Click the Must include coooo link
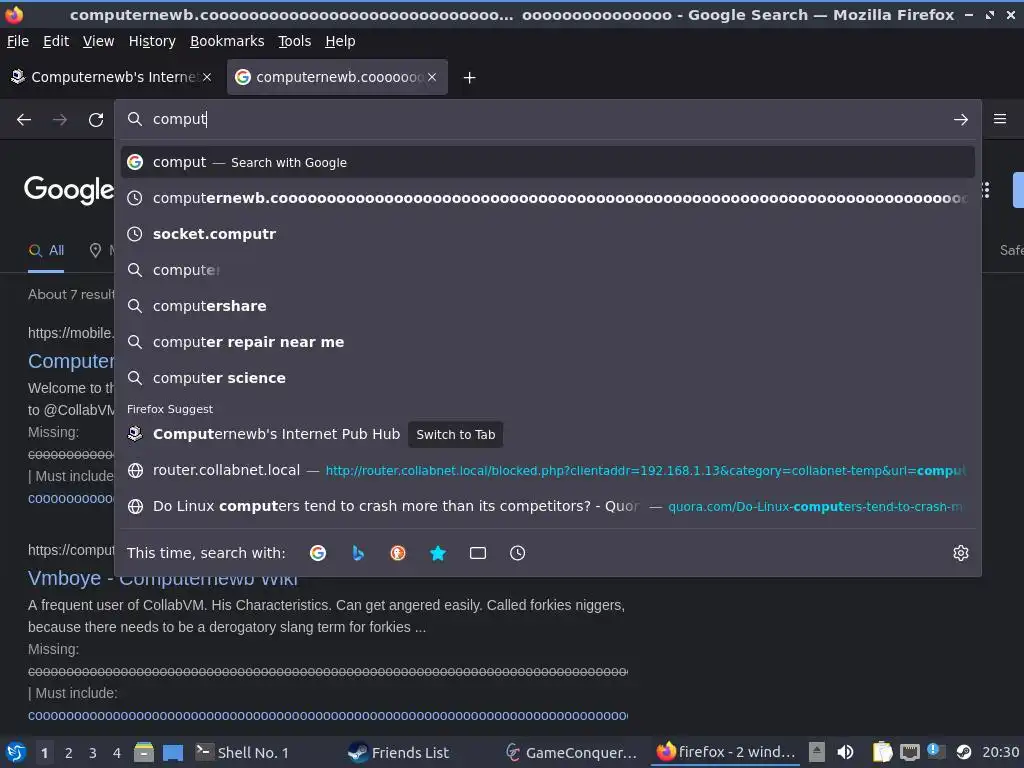 pyautogui.click(x=328, y=716)
